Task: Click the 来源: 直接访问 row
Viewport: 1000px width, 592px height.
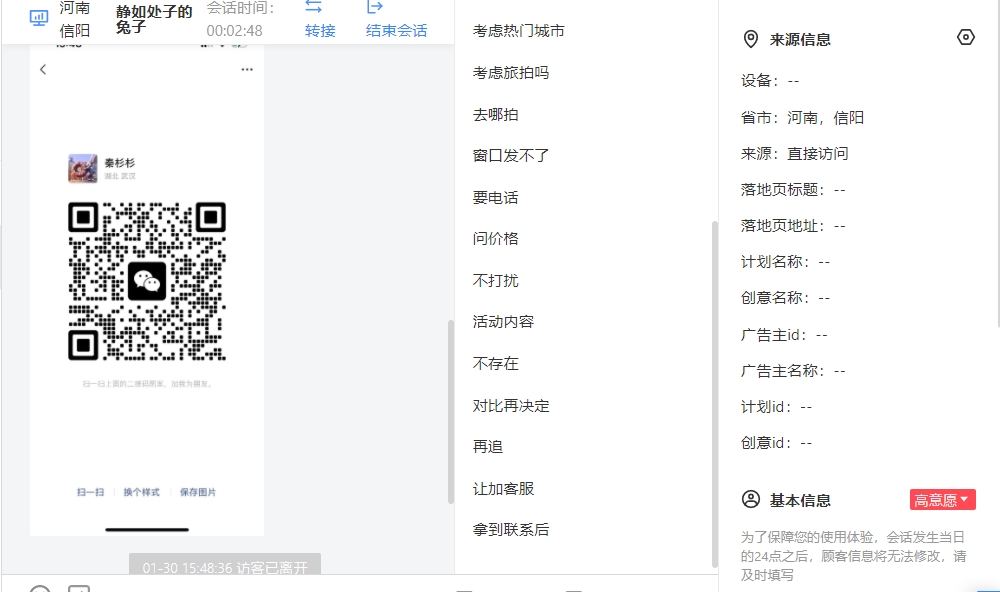Action: click(x=795, y=154)
